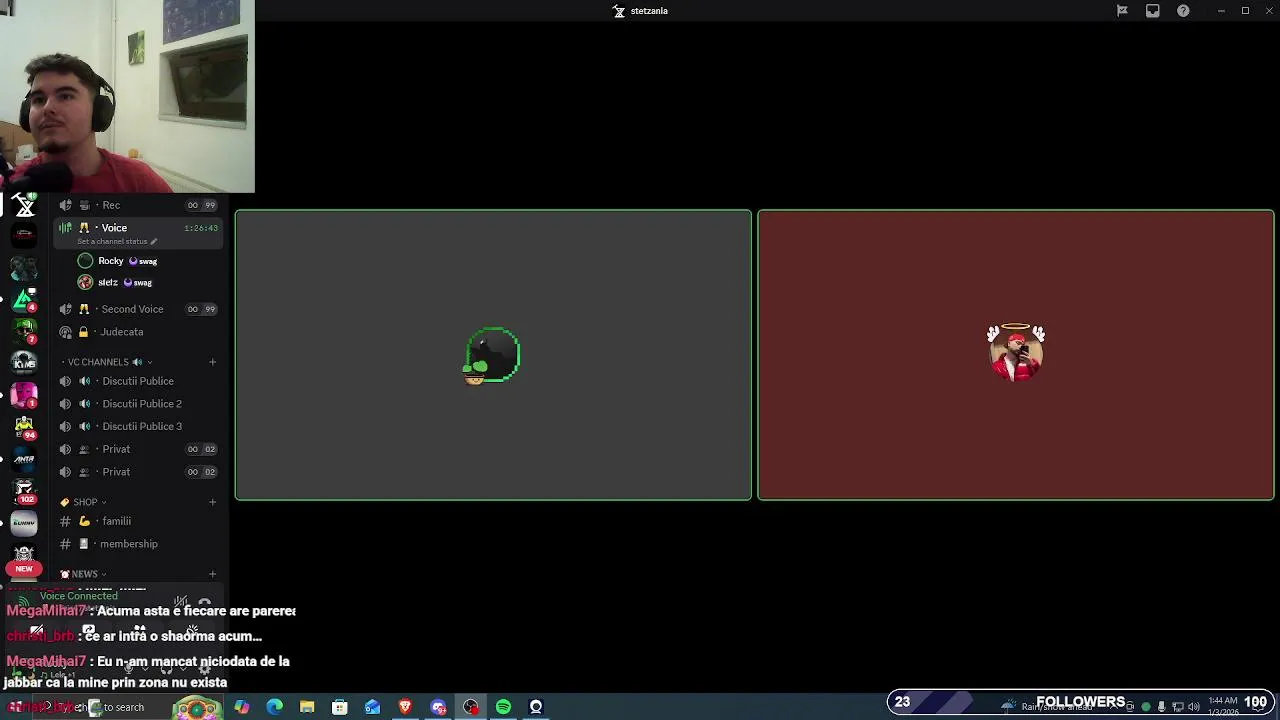Click the NEW unread mentions pill

coord(24,568)
